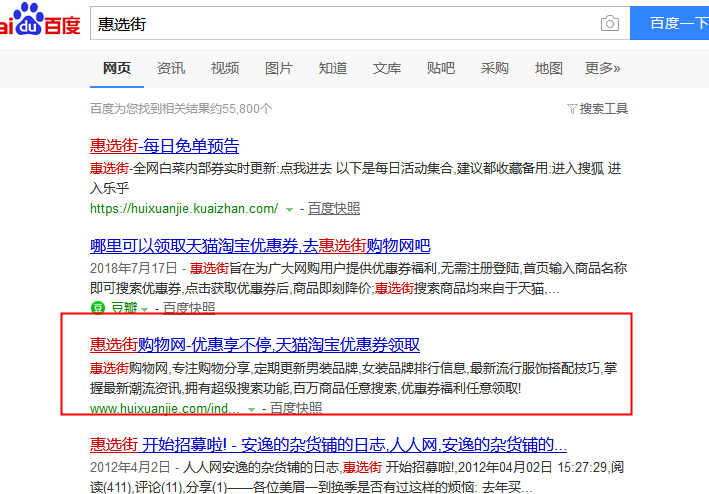This screenshot has width=709, height=494.
Task: Switch to the 视频 tab
Action: [x=225, y=68]
